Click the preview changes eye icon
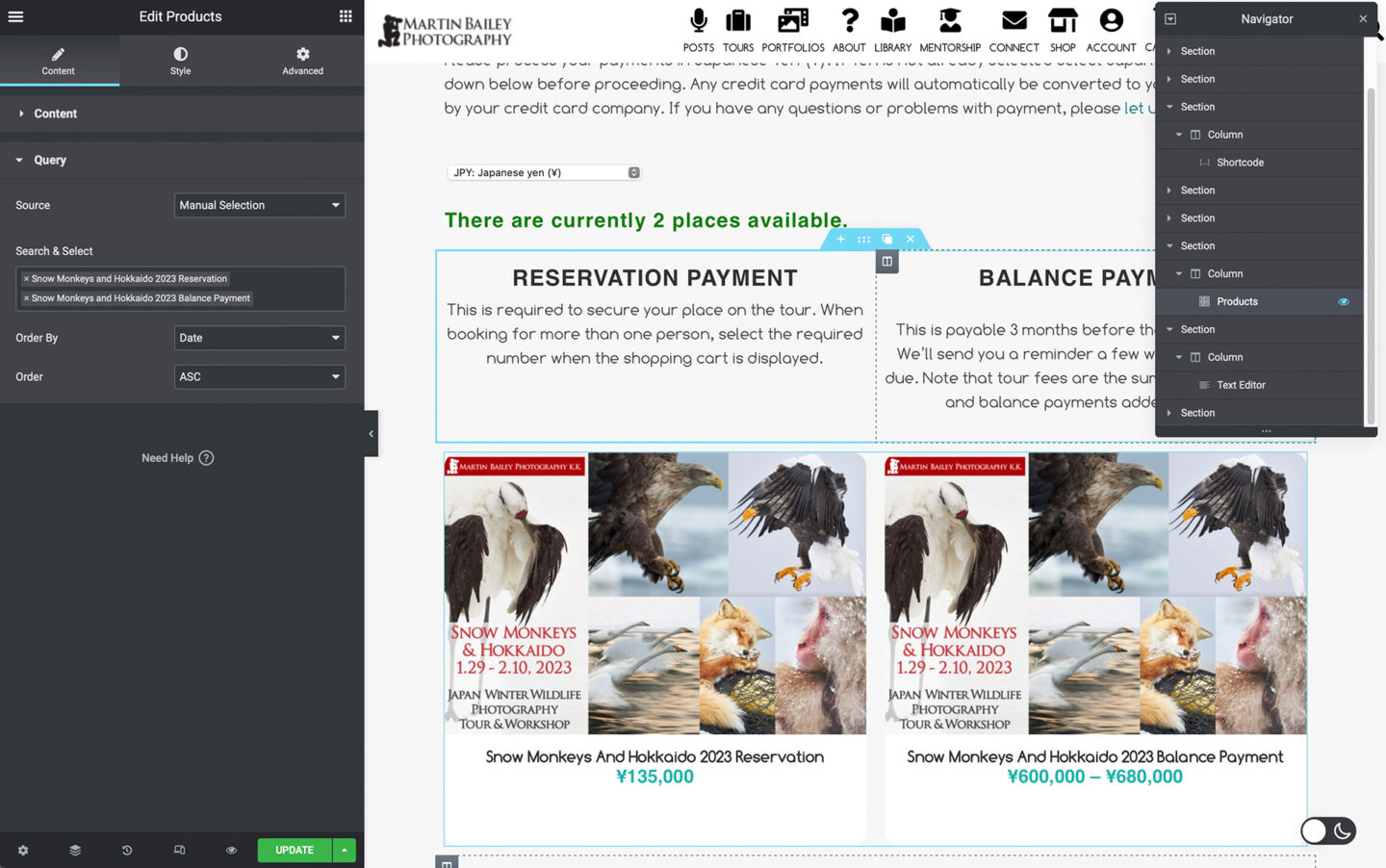Screen dimensions: 1386x868 [231, 851]
